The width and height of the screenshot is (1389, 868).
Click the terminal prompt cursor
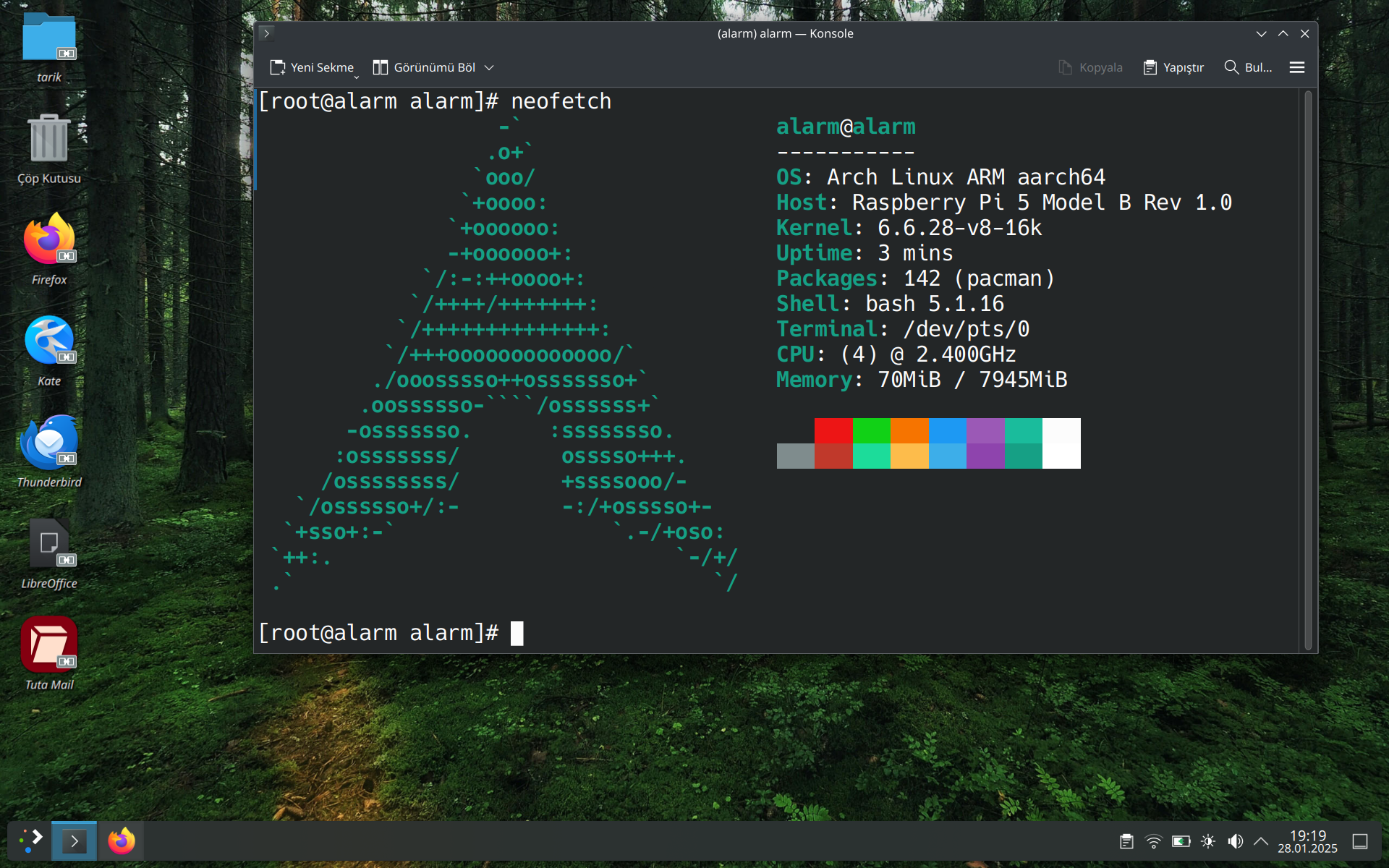click(x=517, y=634)
